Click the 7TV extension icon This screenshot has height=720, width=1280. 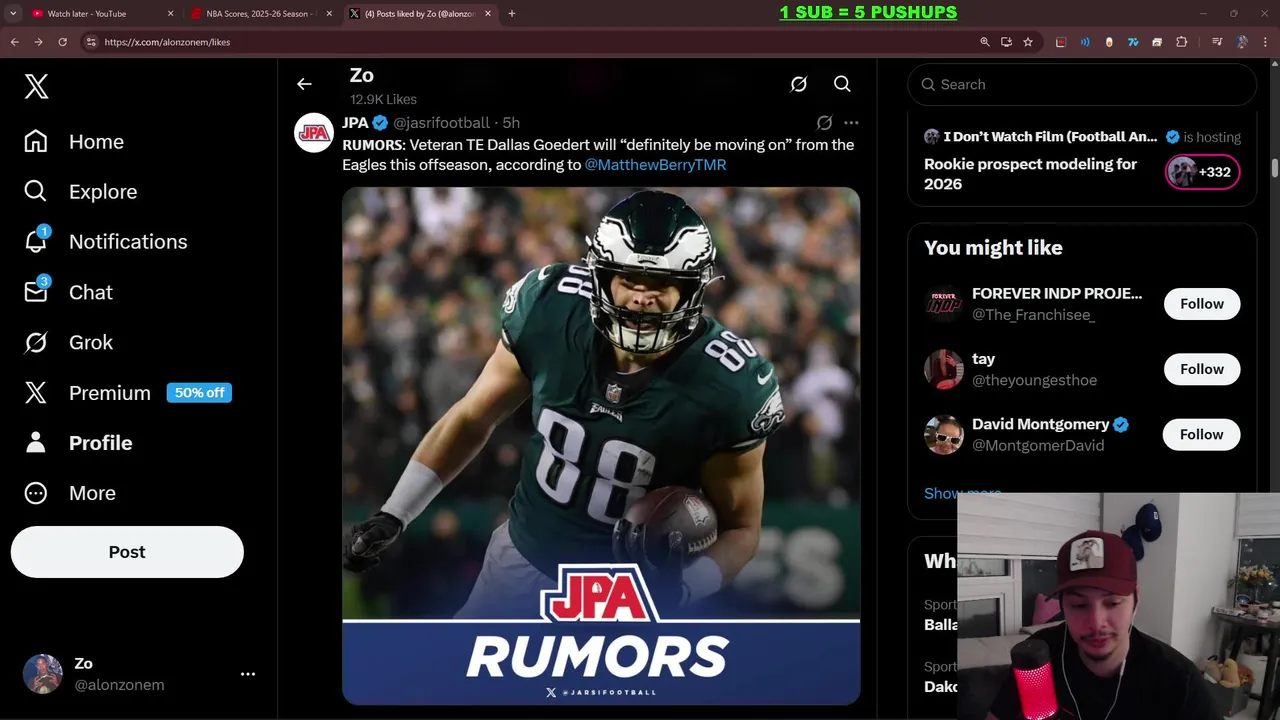(x=1133, y=42)
